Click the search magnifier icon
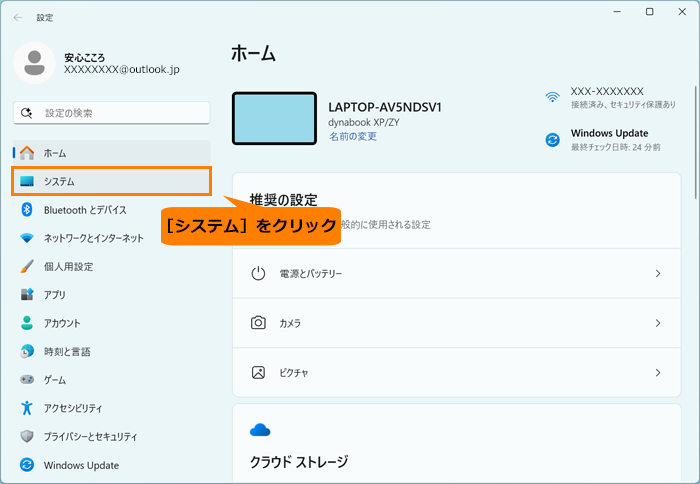700x484 pixels. 26,113
